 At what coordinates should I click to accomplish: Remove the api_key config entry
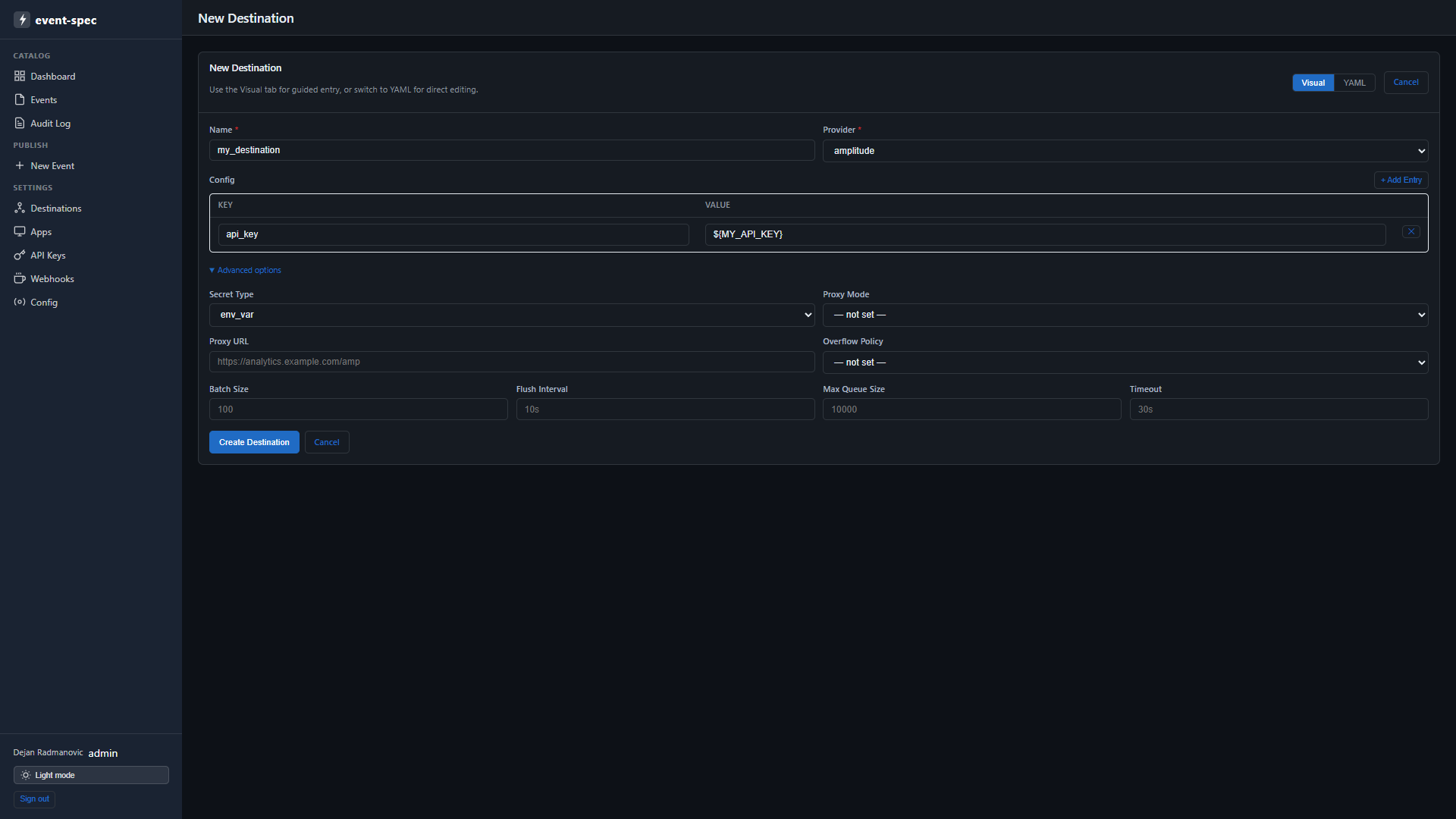[1410, 232]
